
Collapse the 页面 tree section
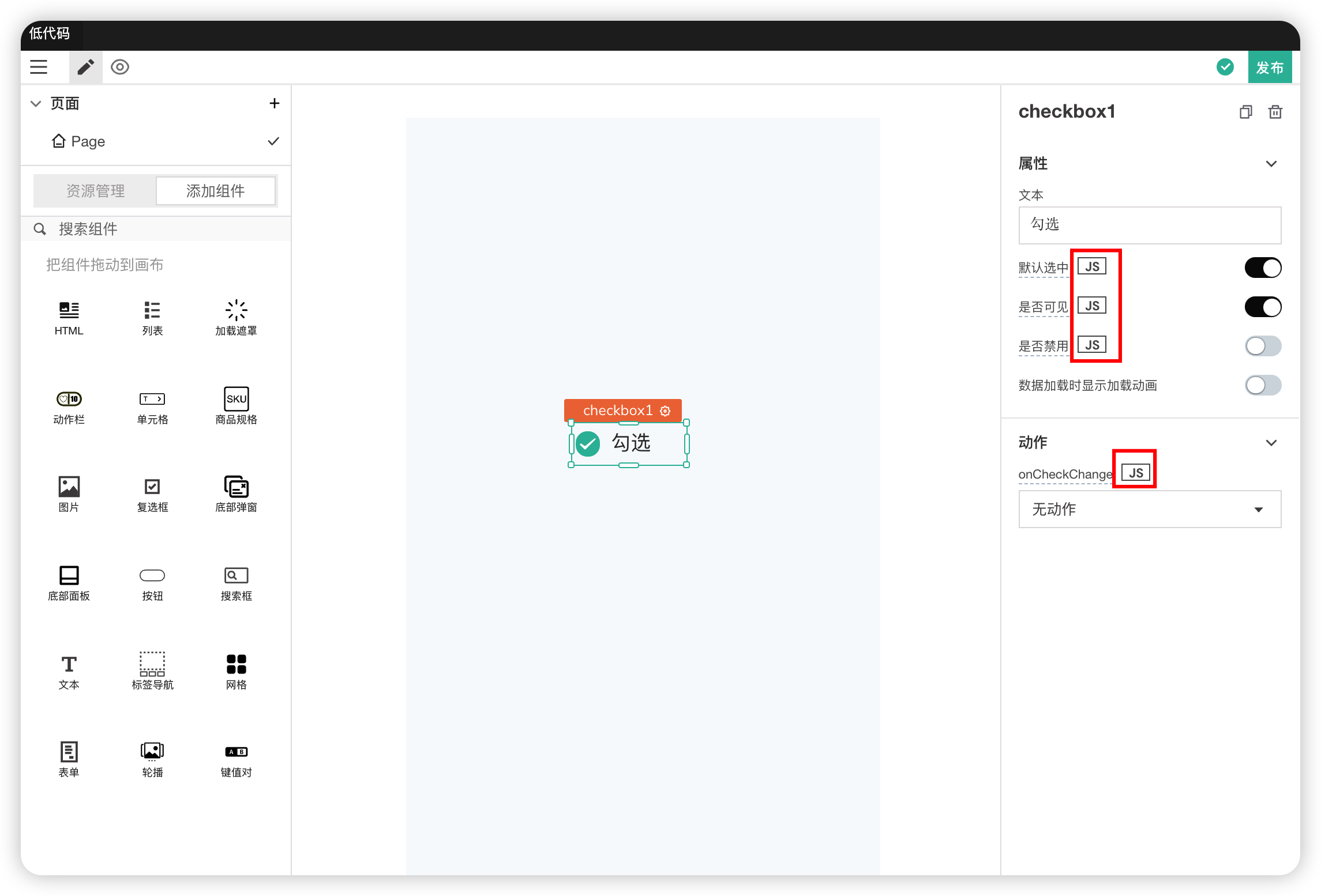[x=36, y=104]
